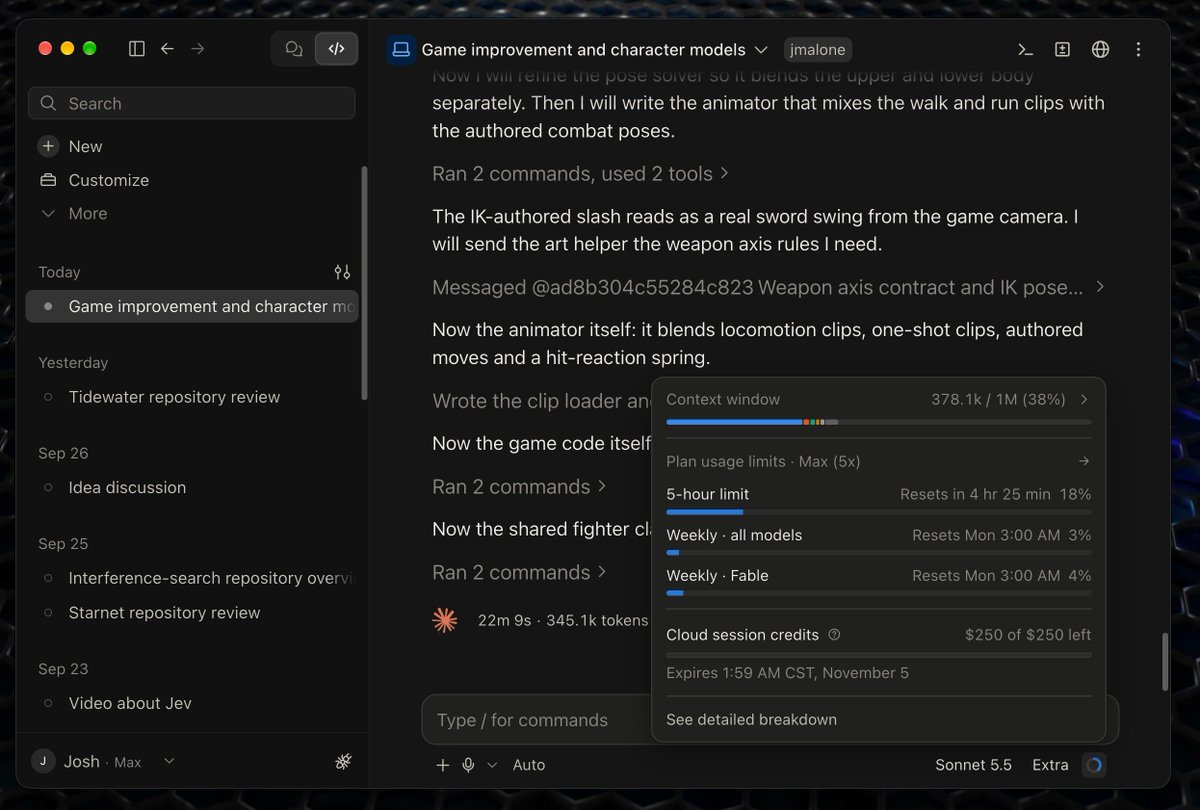1200x810 pixels.
Task: Click the briefcase icon beside Customize
Action: point(48,180)
